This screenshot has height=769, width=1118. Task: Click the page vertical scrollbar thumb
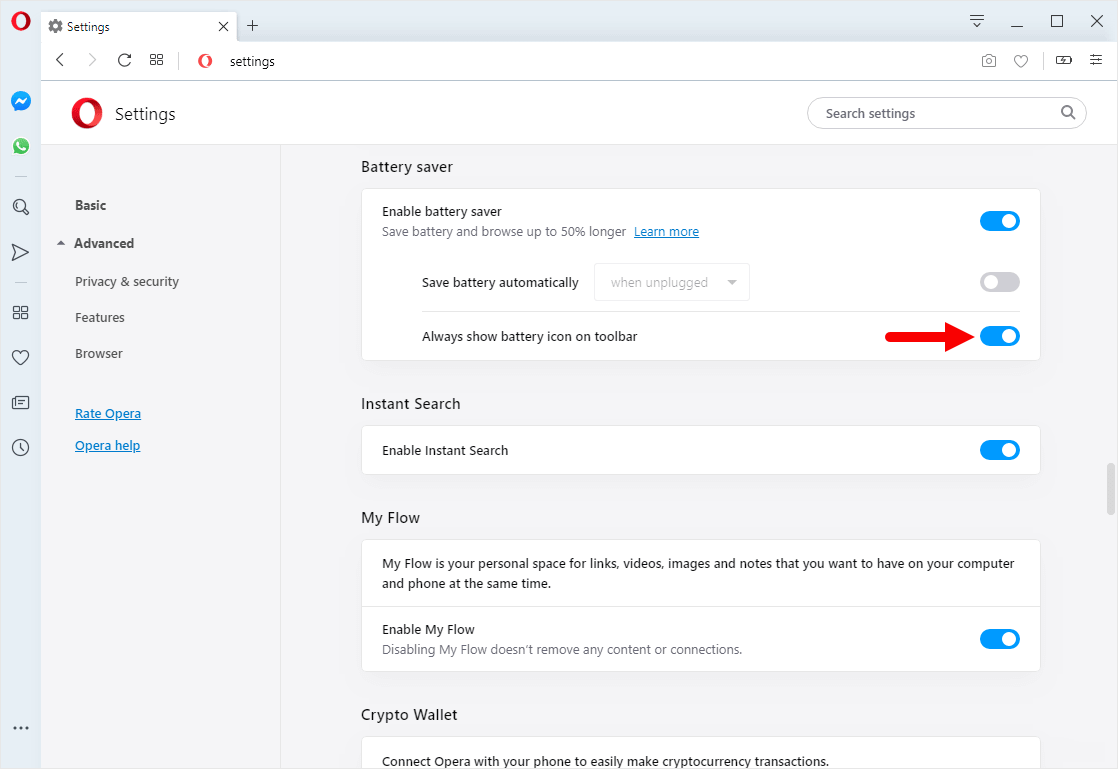(x=1110, y=489)
